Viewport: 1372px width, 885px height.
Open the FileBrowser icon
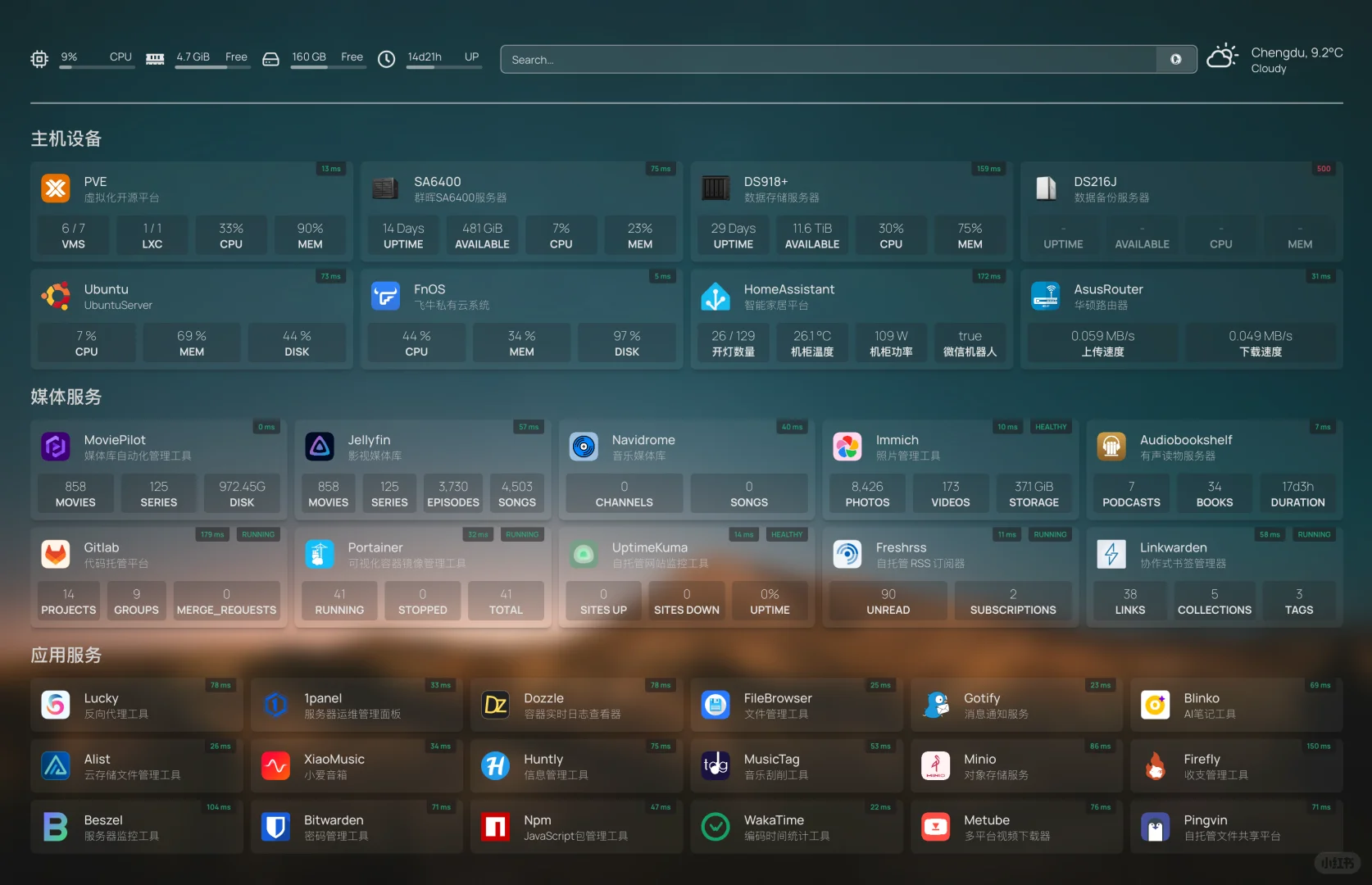tap(716, 705)
